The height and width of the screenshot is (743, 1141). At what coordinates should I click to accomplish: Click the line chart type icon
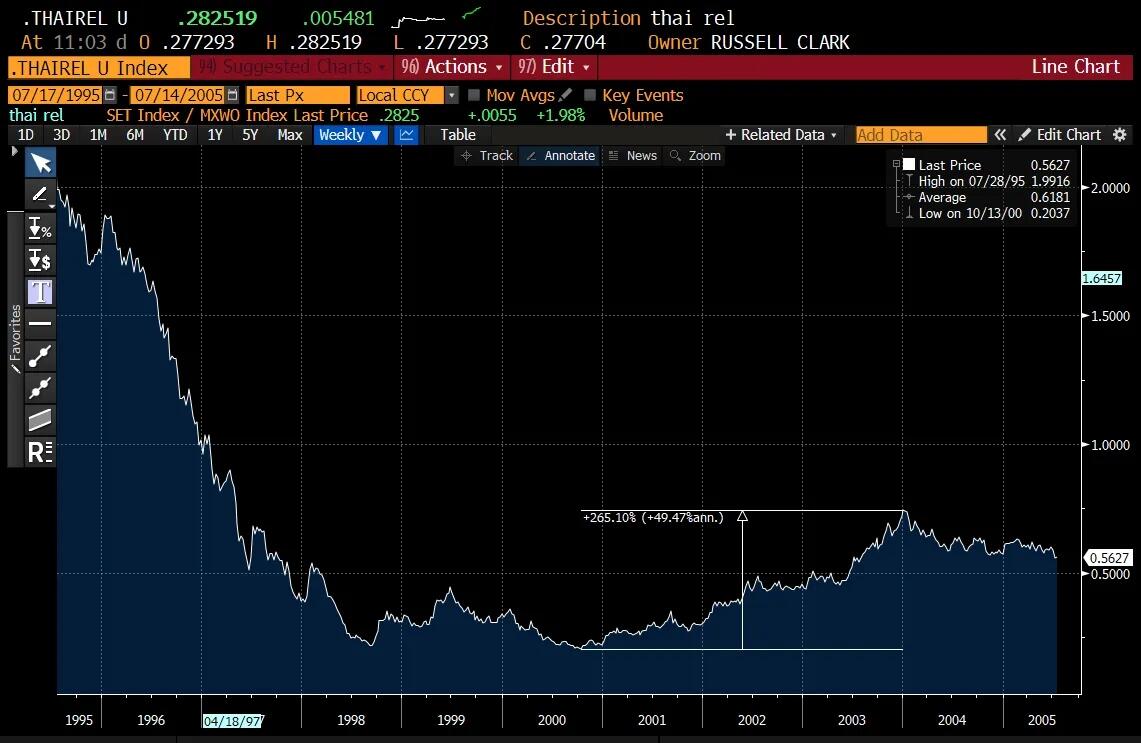click(x=406, y=135)
